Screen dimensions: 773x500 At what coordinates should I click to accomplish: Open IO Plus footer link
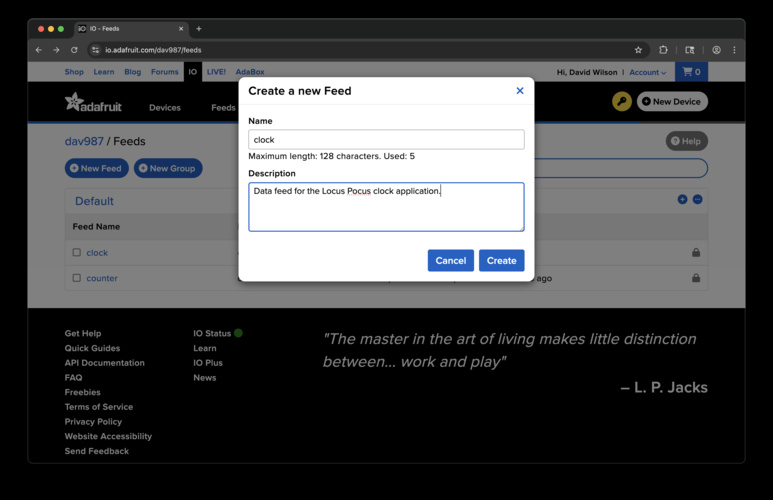(208, 363)
